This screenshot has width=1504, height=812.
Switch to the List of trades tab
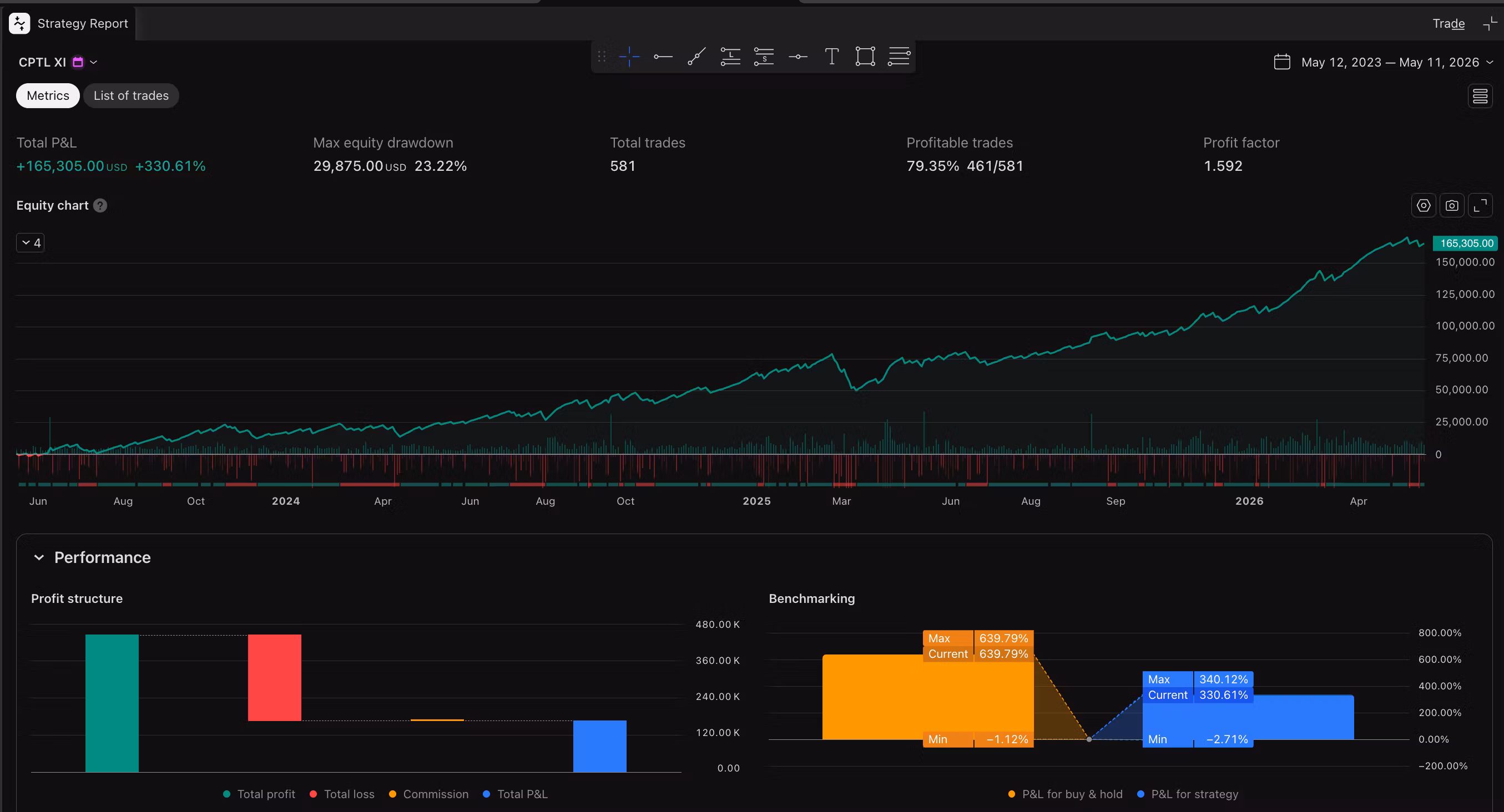(x=132, y=95)
